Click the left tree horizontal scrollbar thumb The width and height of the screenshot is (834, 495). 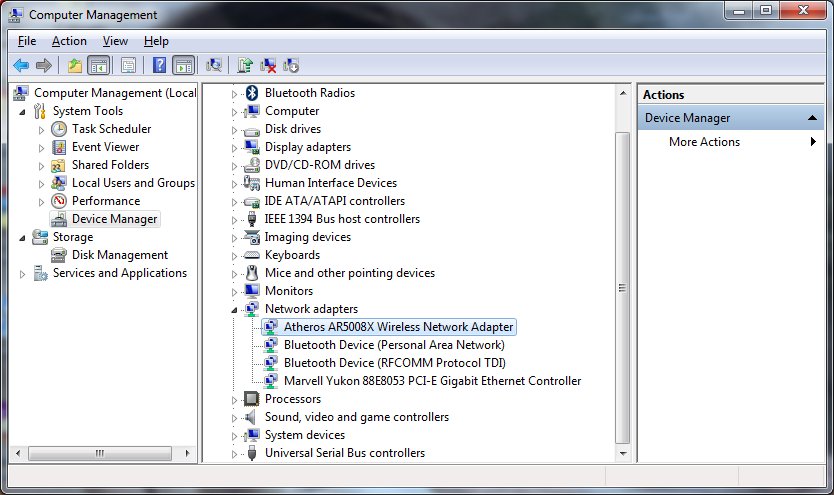click(100, 454)
